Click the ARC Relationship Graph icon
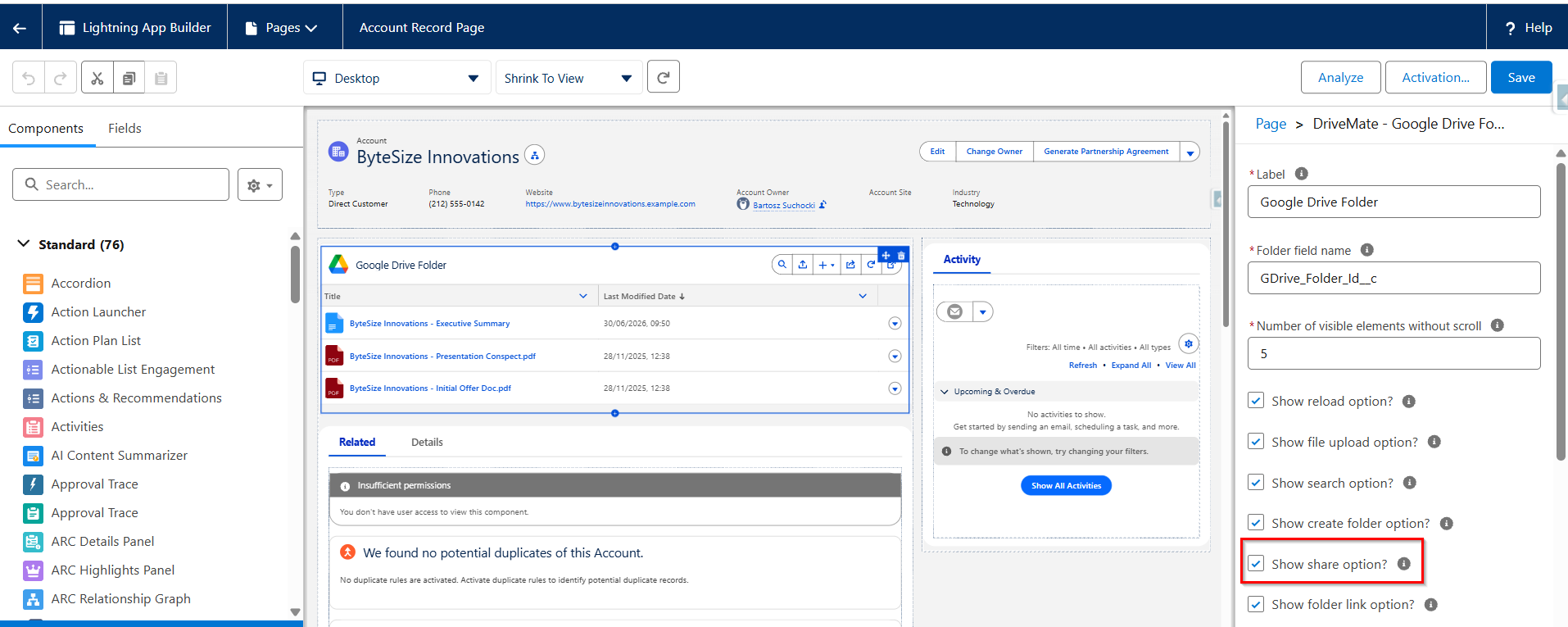Viewport: 1568px width, 627px height. coord(33,599)
